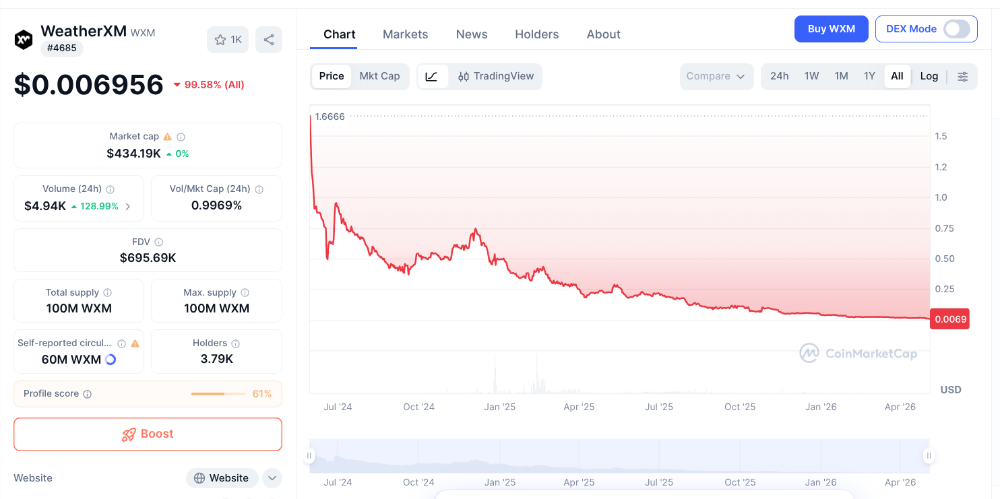Expand Volume (24h) details arrow
This screenshot has width=1000, height=499.
(128, 206)
